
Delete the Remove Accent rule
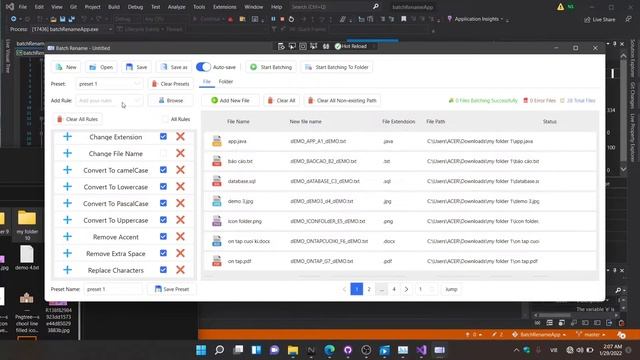(180, 237)
